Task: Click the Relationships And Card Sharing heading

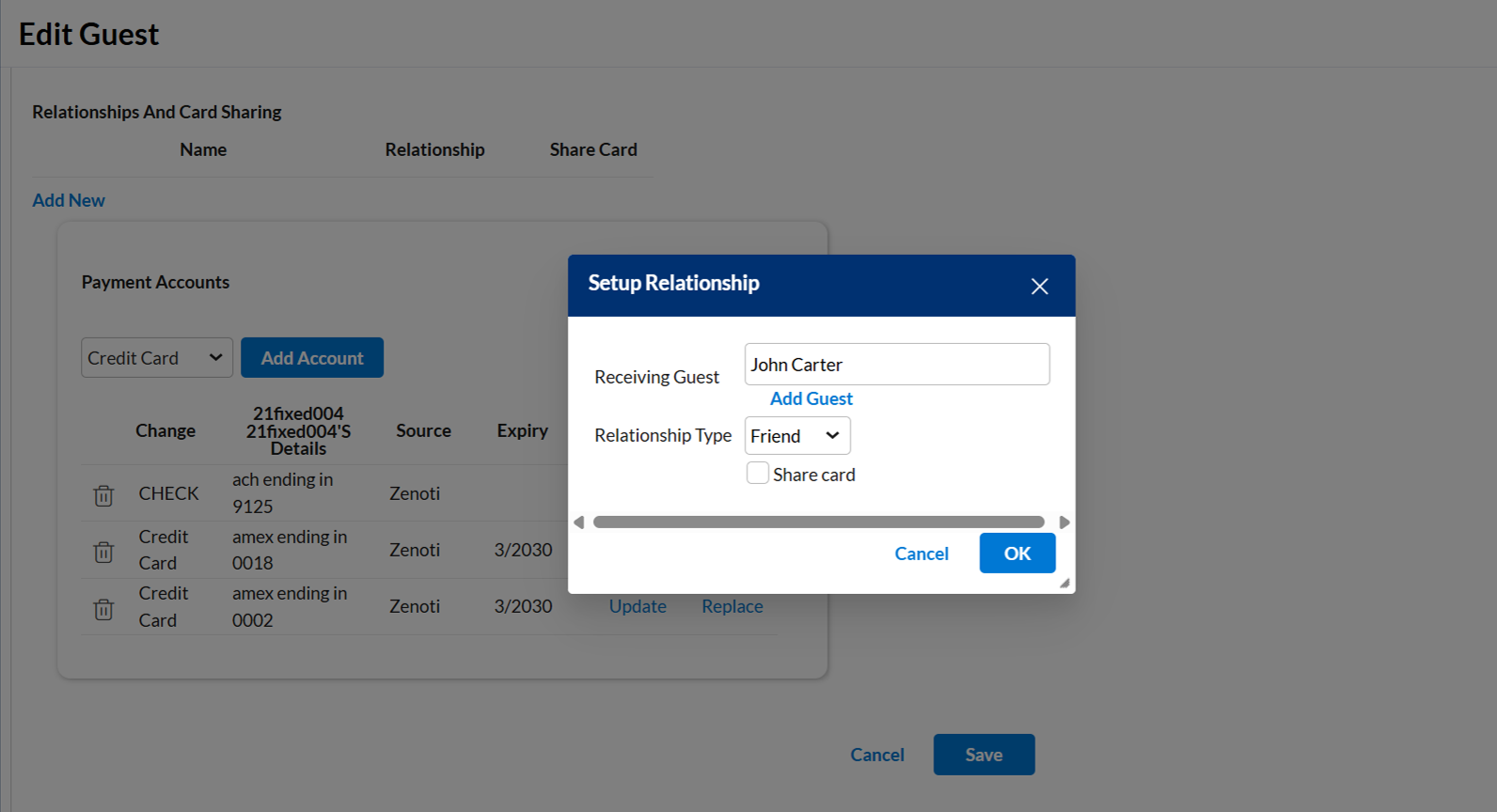Action: coord(157,112)
